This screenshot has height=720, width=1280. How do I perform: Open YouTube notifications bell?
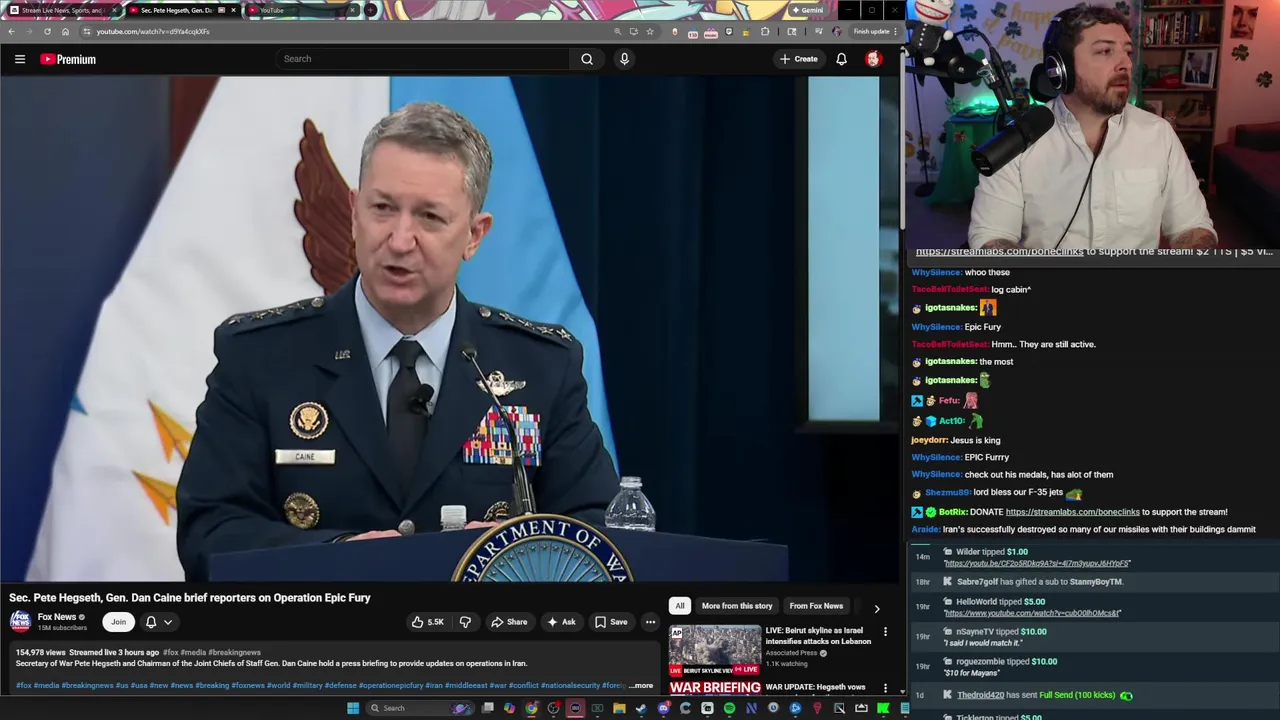pyautogui.click(x=841, y=59)
